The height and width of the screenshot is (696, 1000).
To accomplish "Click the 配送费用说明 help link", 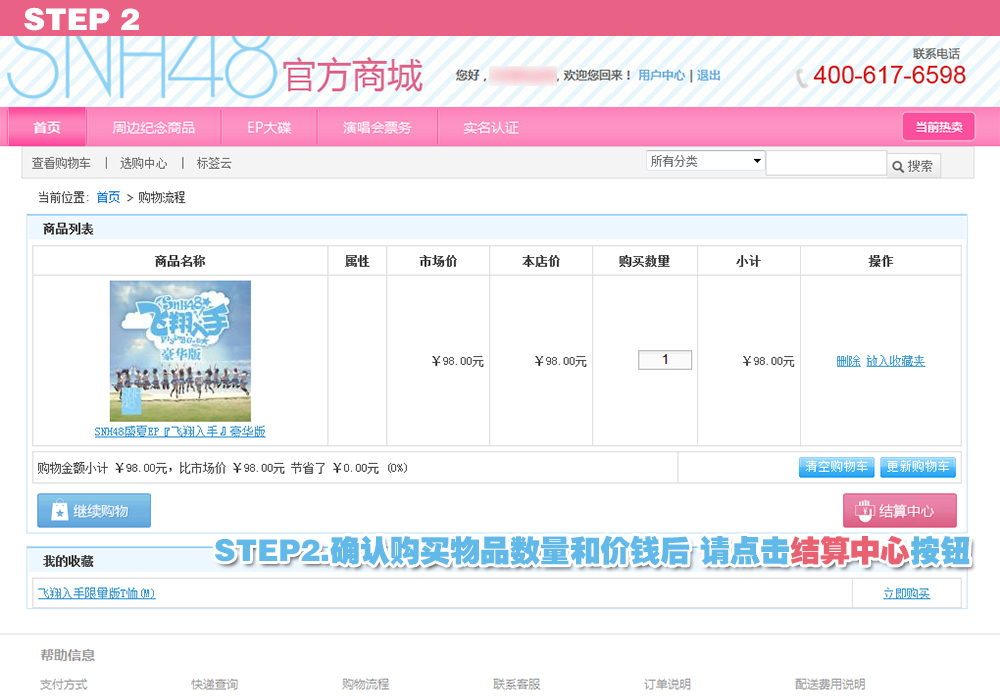I will [x=830, y=685].
